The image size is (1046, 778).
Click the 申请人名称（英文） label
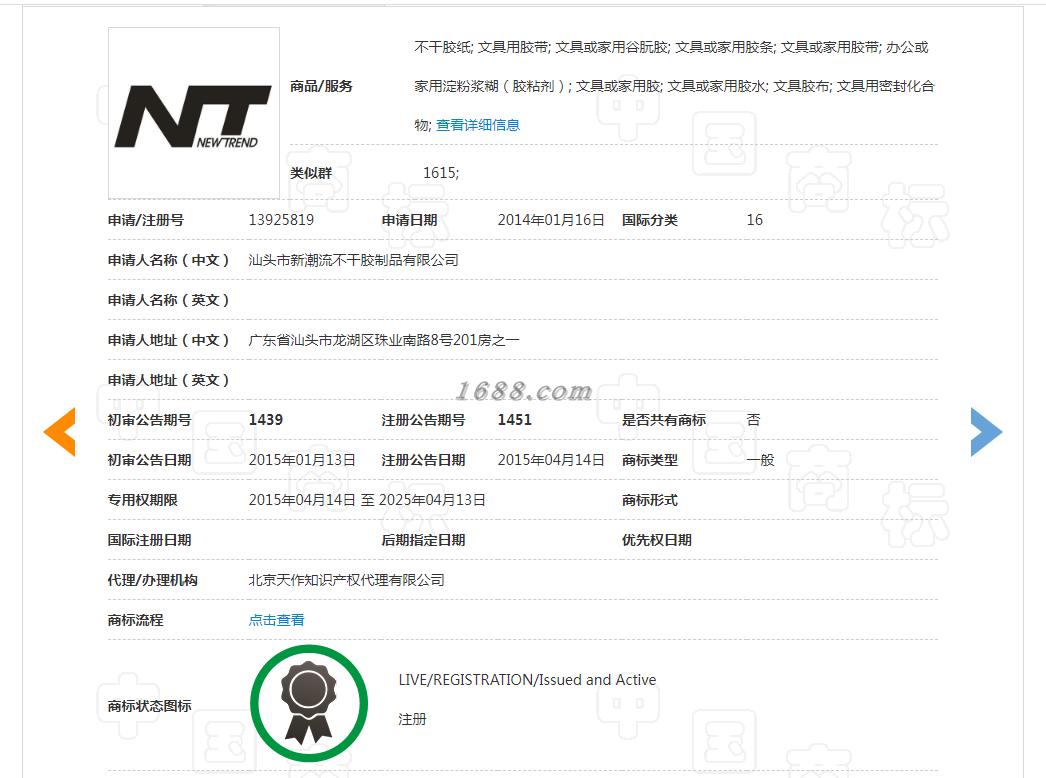click(x=169, y=300)
